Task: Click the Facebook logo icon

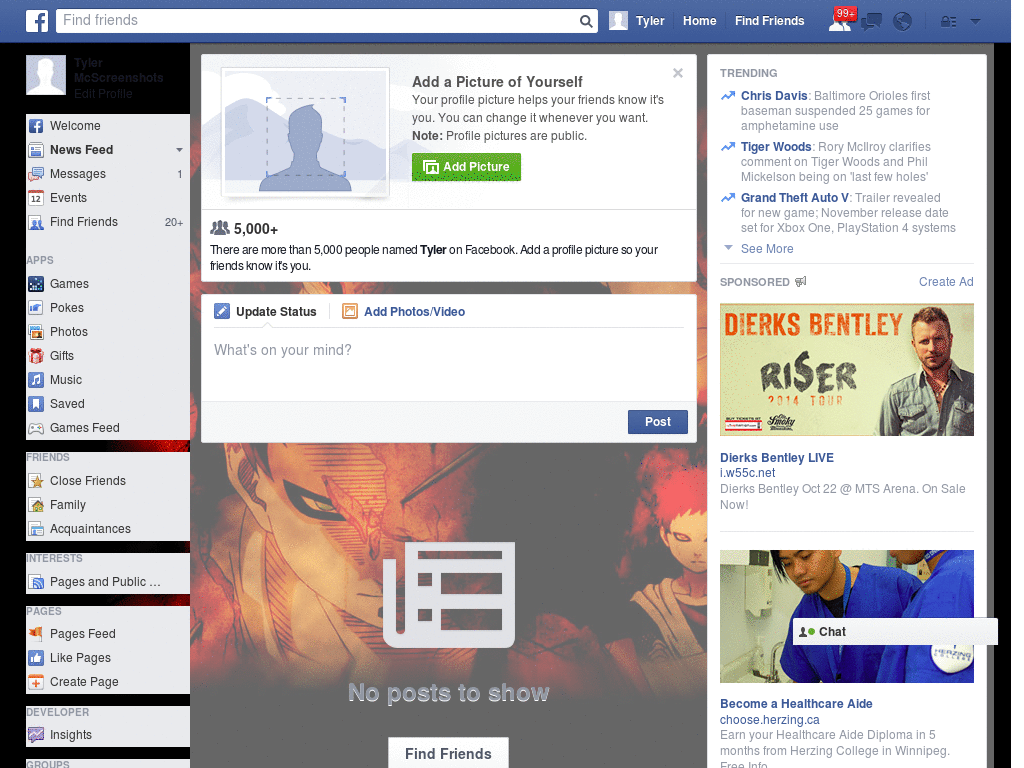Action: pyautogui.click(x=37, y=21)
